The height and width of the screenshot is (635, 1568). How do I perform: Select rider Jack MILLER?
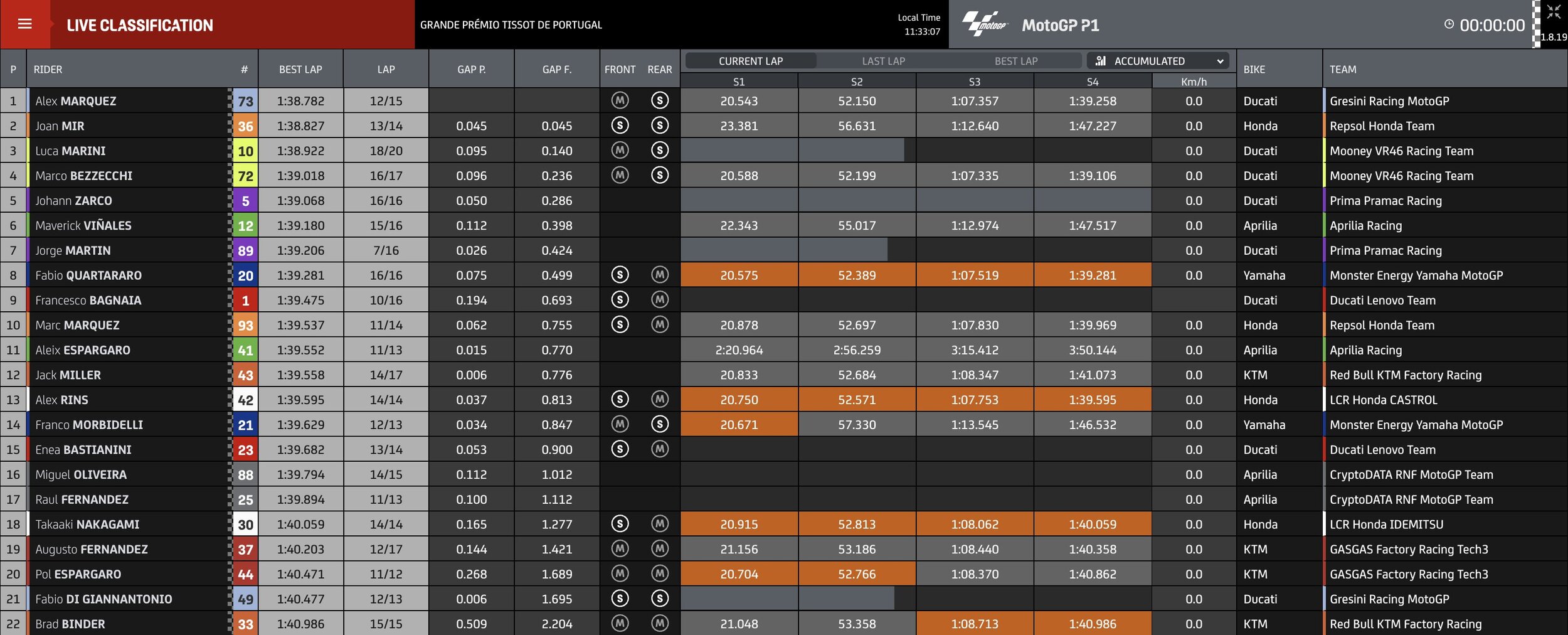(x=68, y=375)
